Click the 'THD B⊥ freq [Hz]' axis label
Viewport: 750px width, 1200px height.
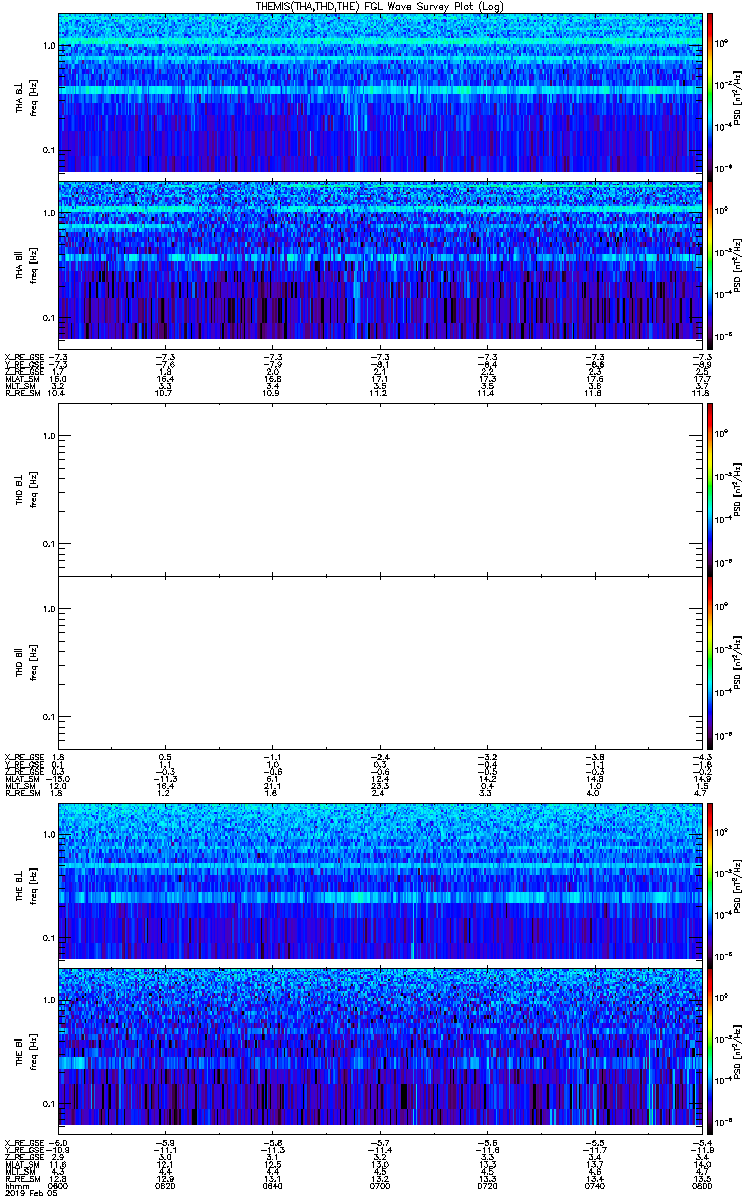click(x=26, y=489)
